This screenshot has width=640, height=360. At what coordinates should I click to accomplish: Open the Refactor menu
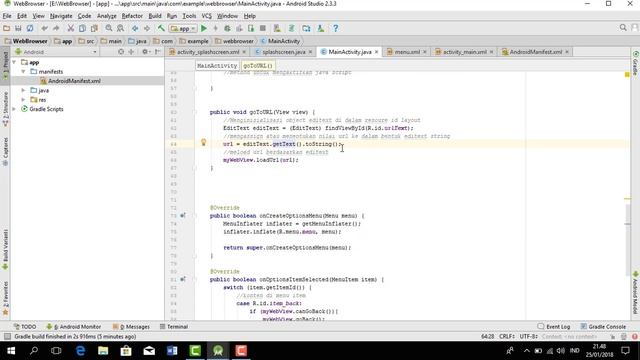tap(132, 16)
